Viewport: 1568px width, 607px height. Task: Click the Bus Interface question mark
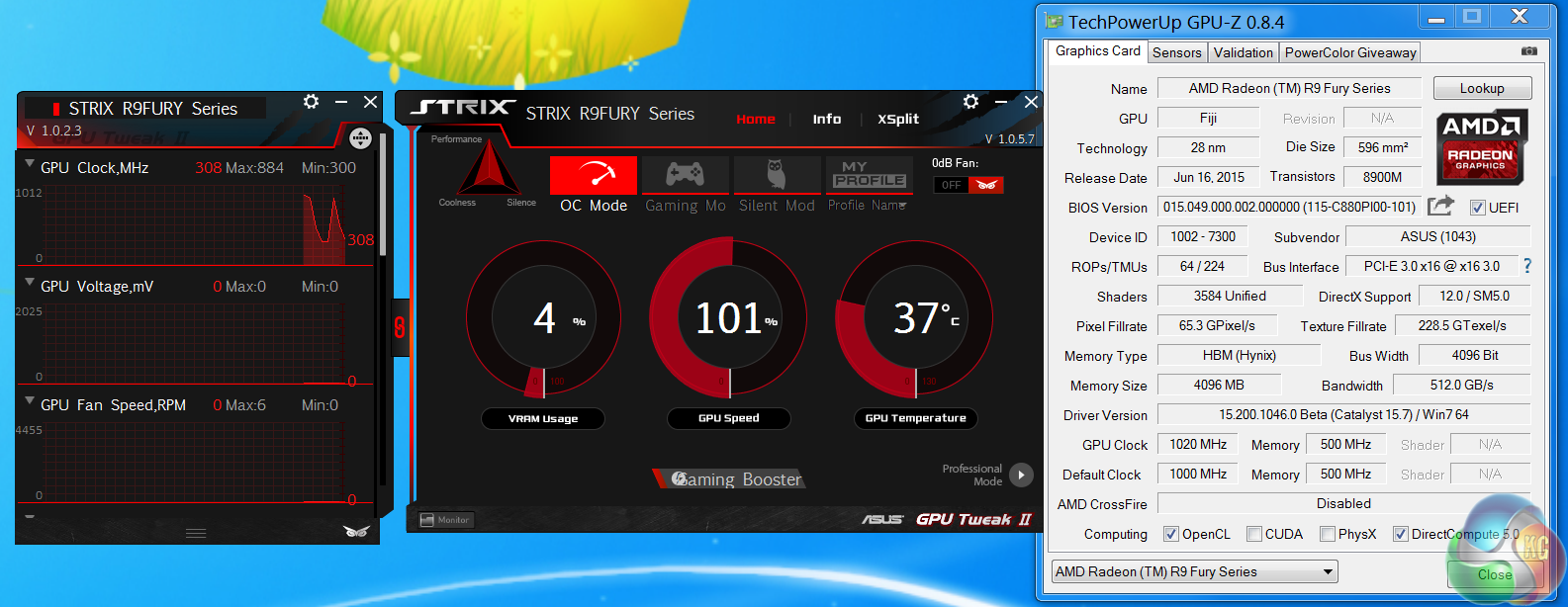pos(1527,266)
